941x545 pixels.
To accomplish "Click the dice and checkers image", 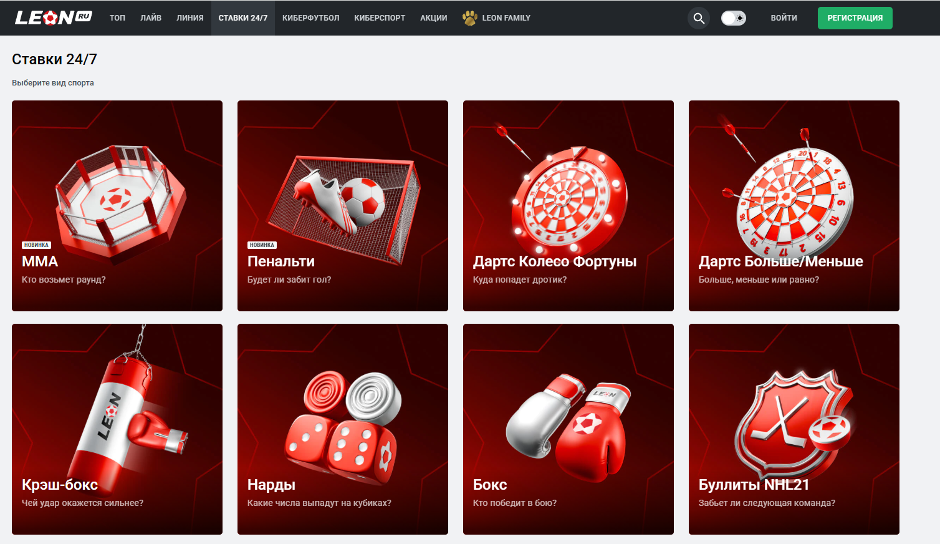I will (340, 420).
